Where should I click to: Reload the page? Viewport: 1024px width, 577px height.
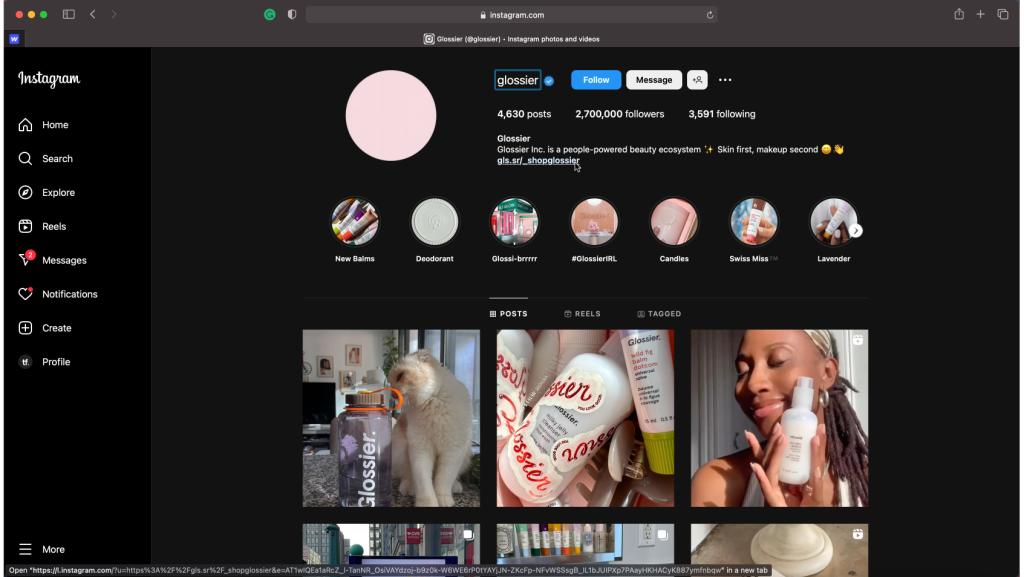710,15
